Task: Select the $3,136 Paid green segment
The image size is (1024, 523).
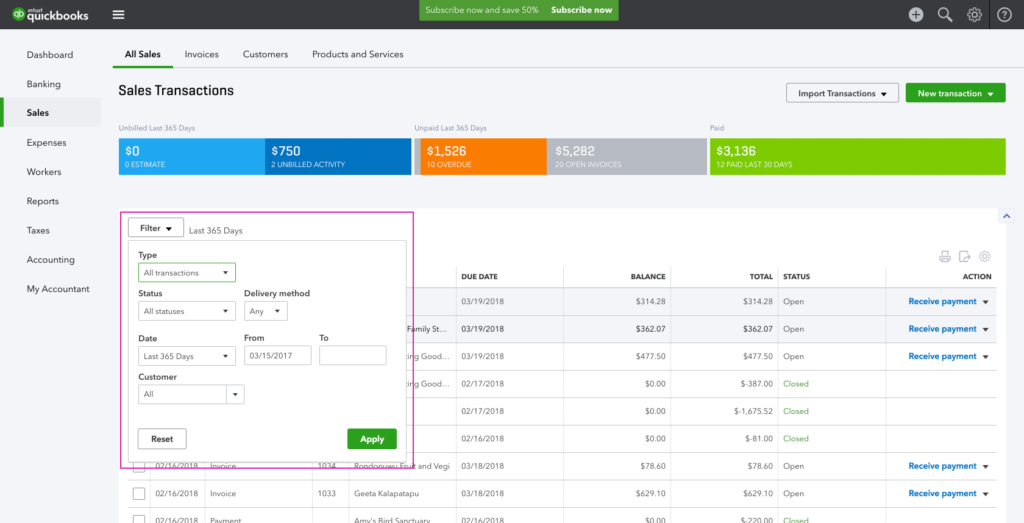Action: (857, 157)
